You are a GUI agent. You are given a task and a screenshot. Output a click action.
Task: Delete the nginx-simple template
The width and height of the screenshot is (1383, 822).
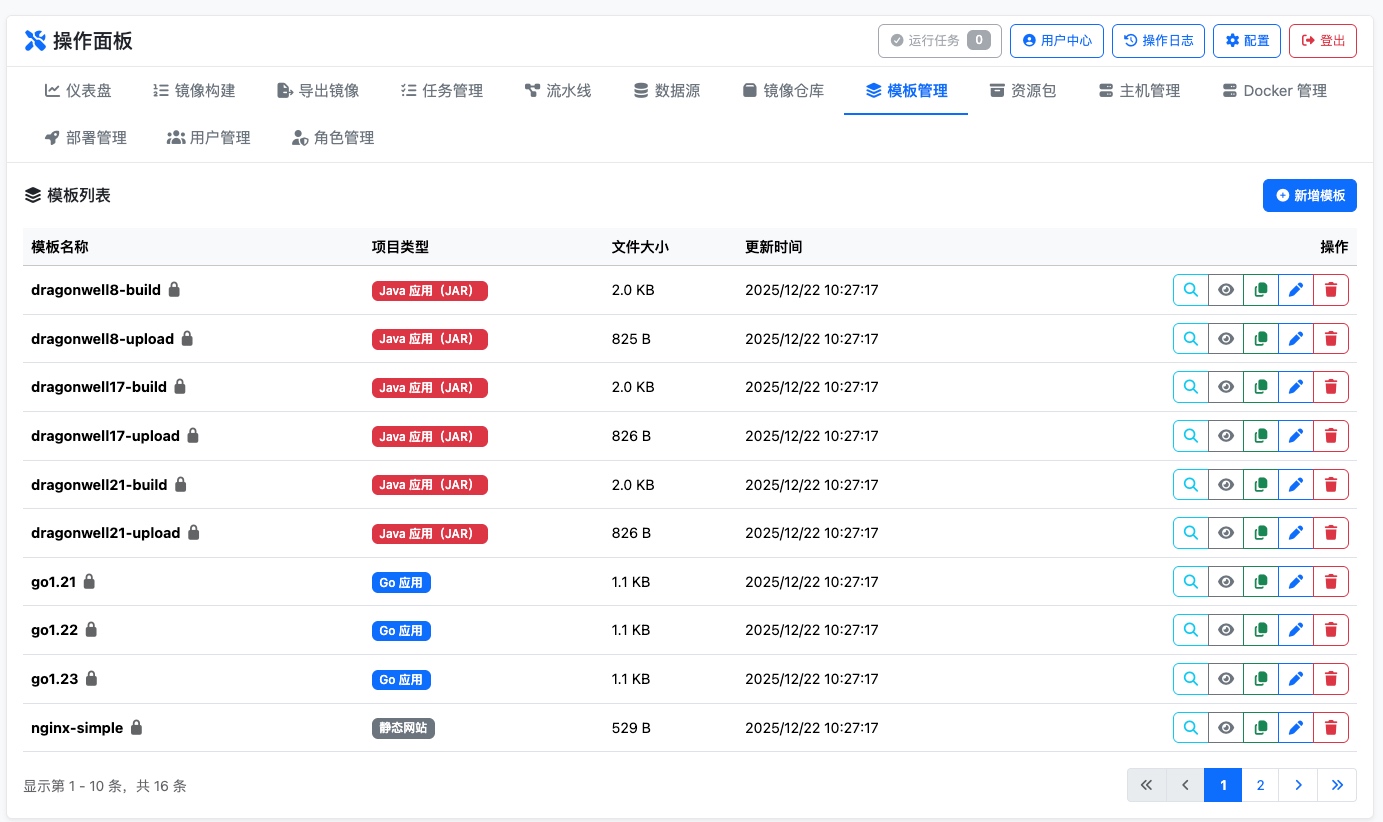[x=1331, y=727]
